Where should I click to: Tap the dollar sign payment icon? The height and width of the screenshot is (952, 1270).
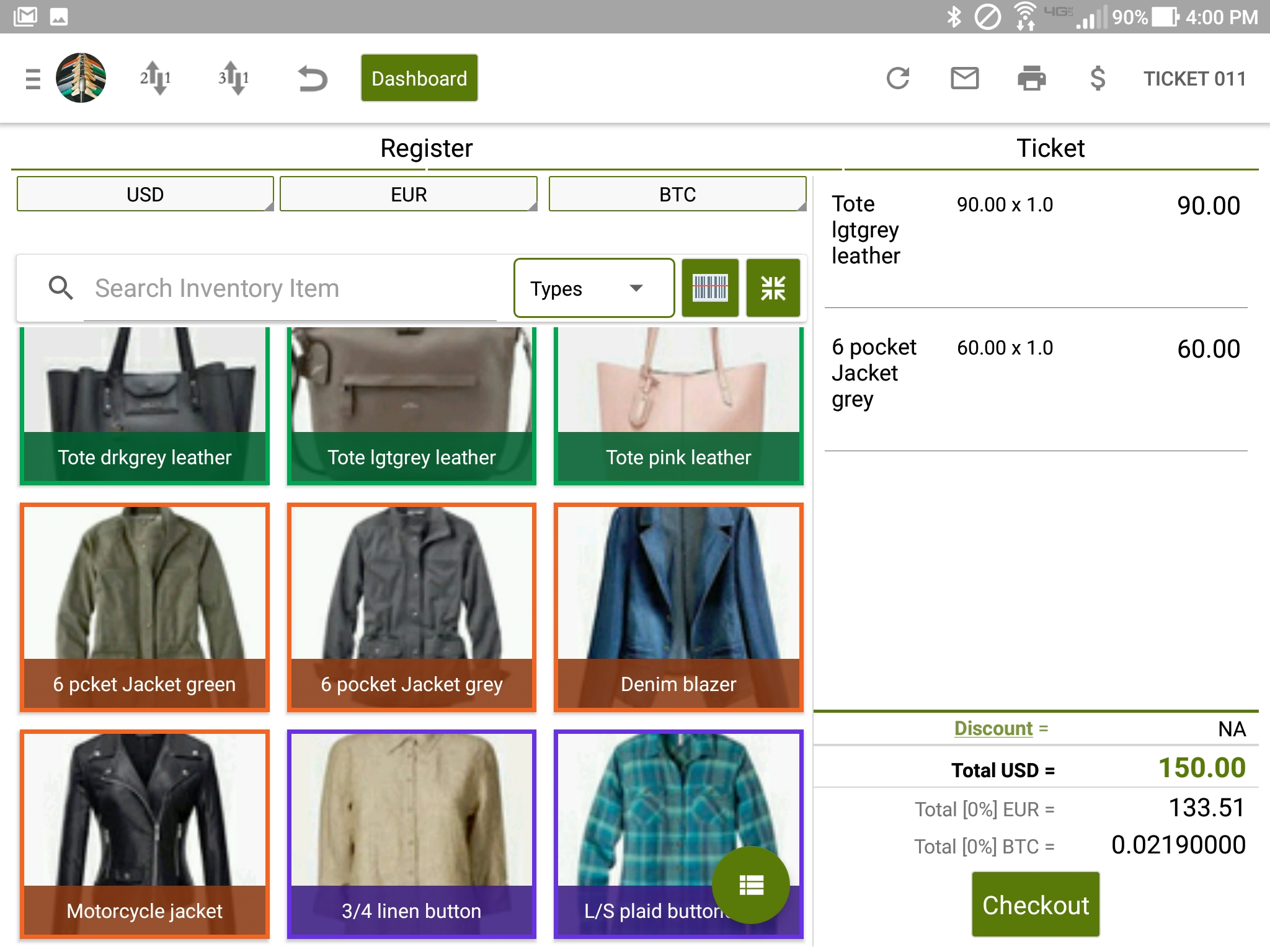1097,79
